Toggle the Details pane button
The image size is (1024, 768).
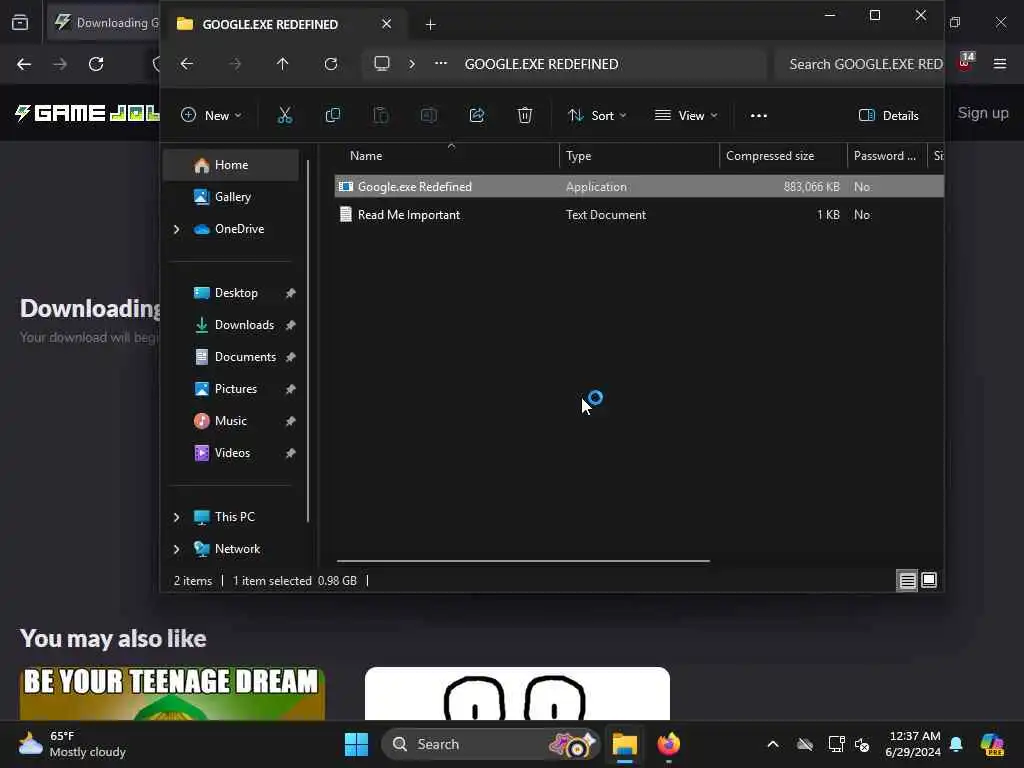point(889,116)
